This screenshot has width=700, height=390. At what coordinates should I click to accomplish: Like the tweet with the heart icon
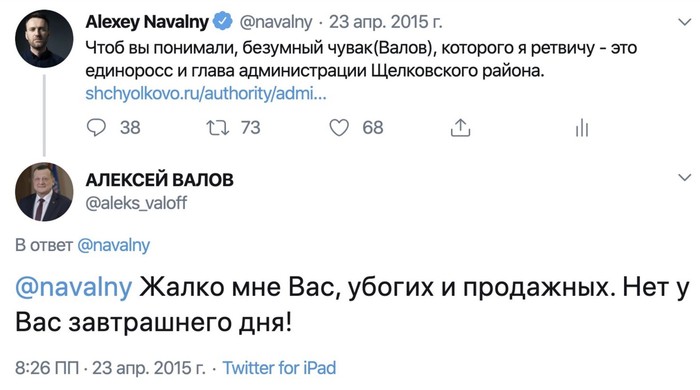(x=339, y=128)
